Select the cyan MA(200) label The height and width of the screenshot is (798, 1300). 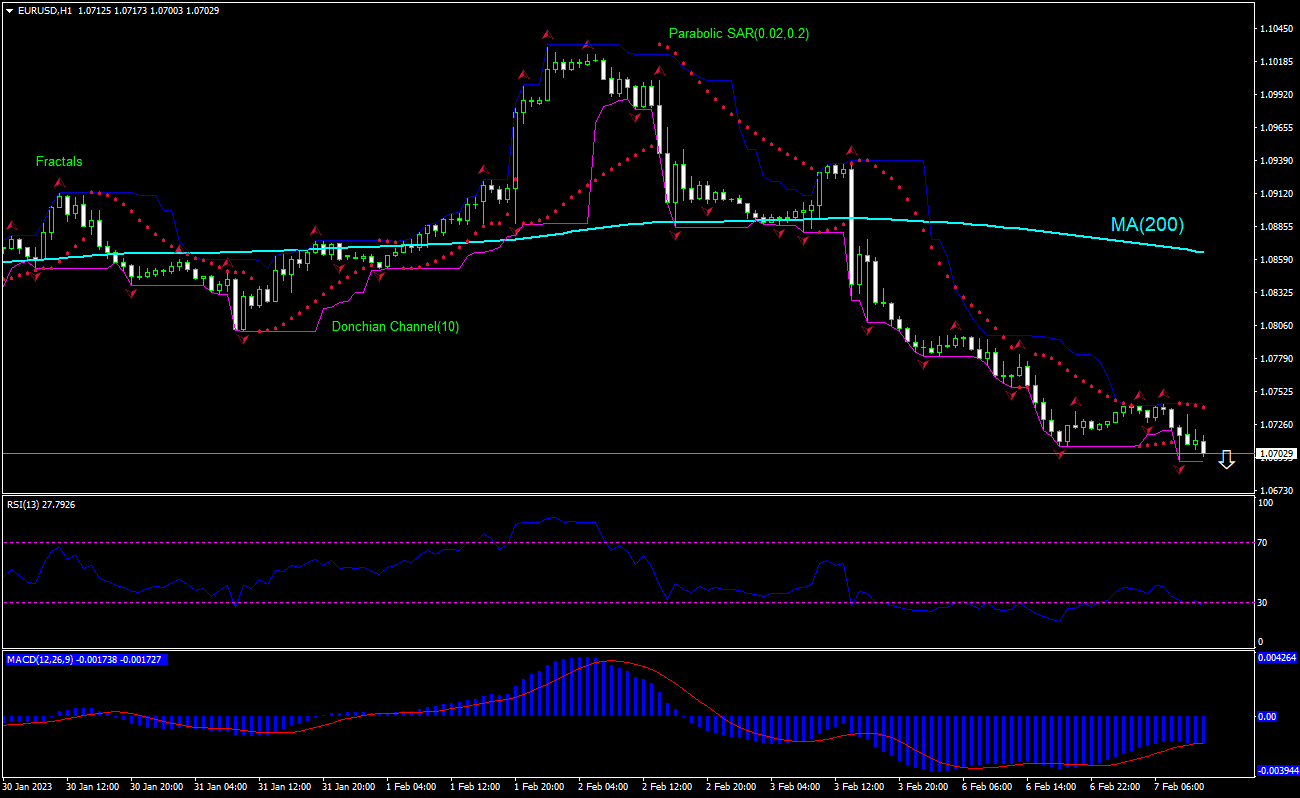click(1146, 224)
